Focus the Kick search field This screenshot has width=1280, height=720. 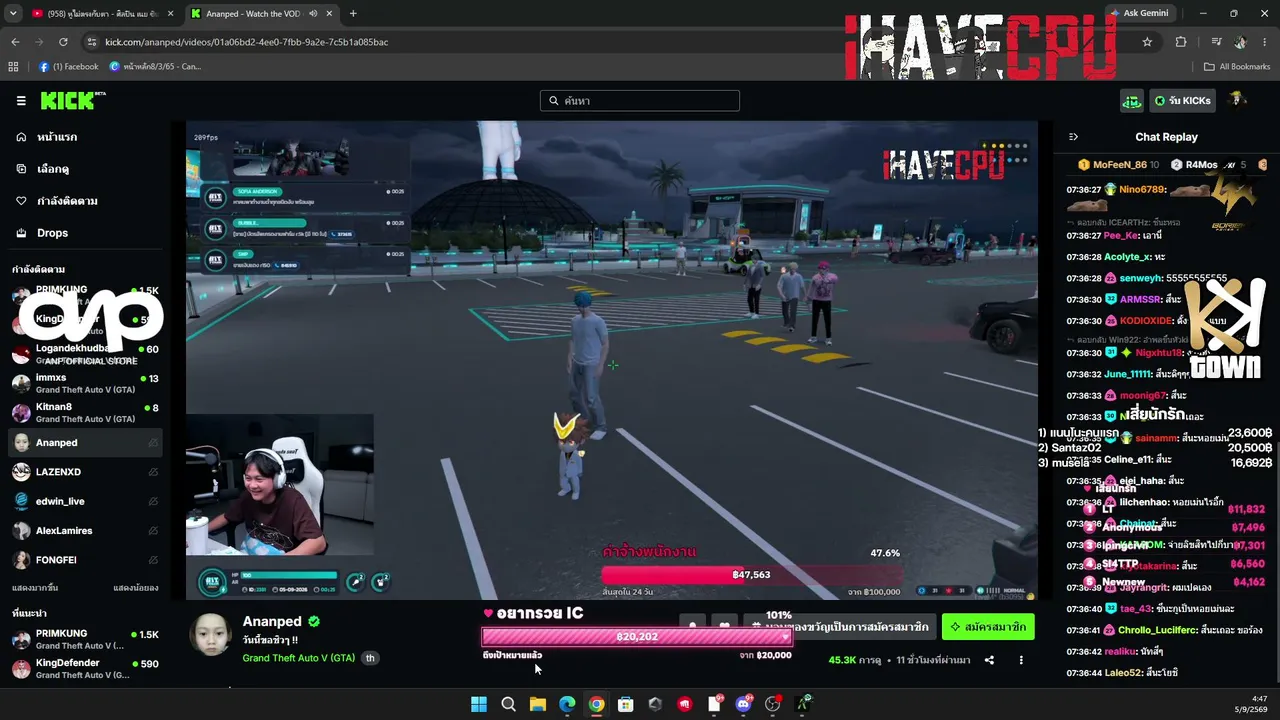click(x=640, y=101)
